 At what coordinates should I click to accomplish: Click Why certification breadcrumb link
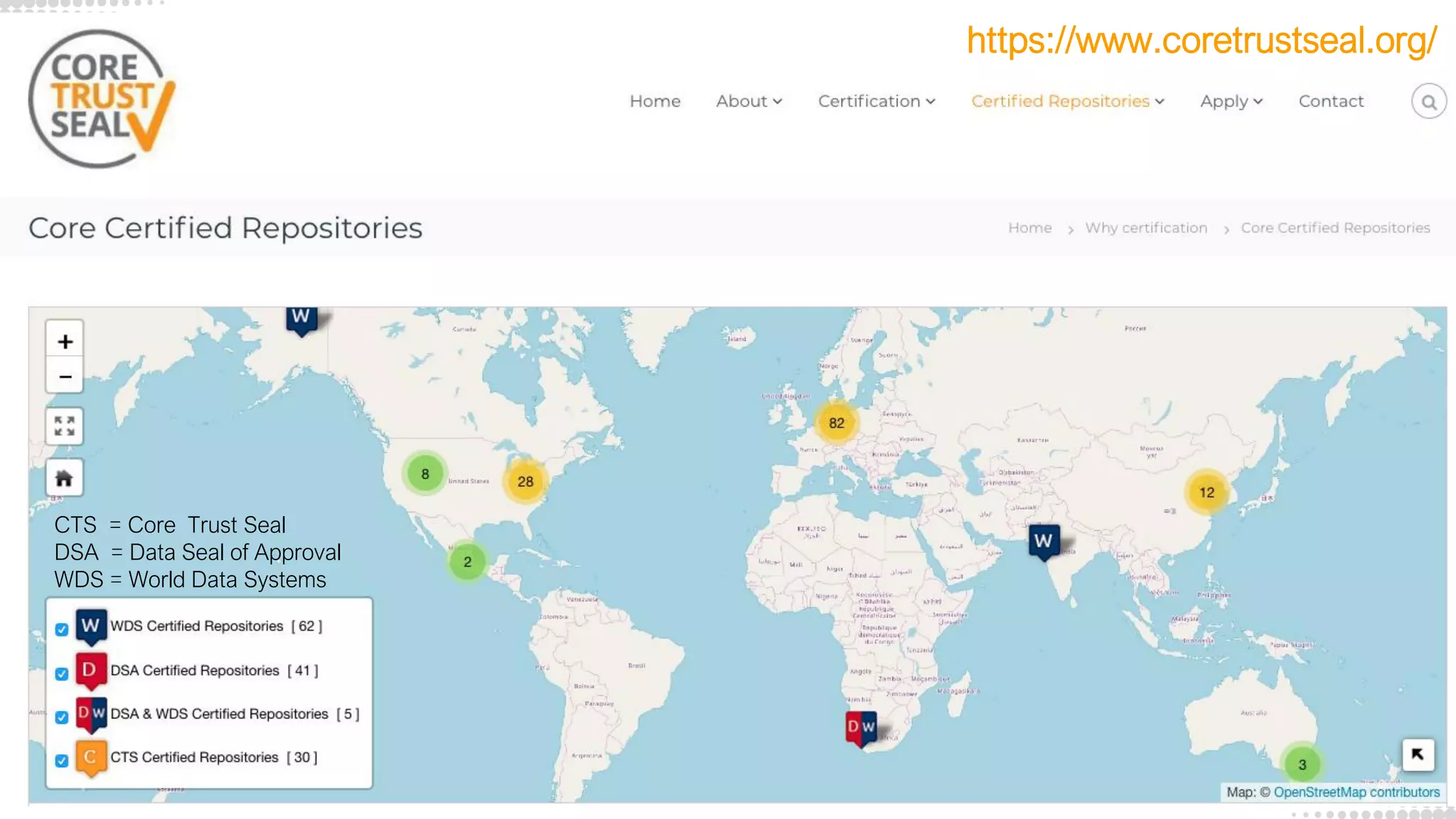pos(1146,227)
